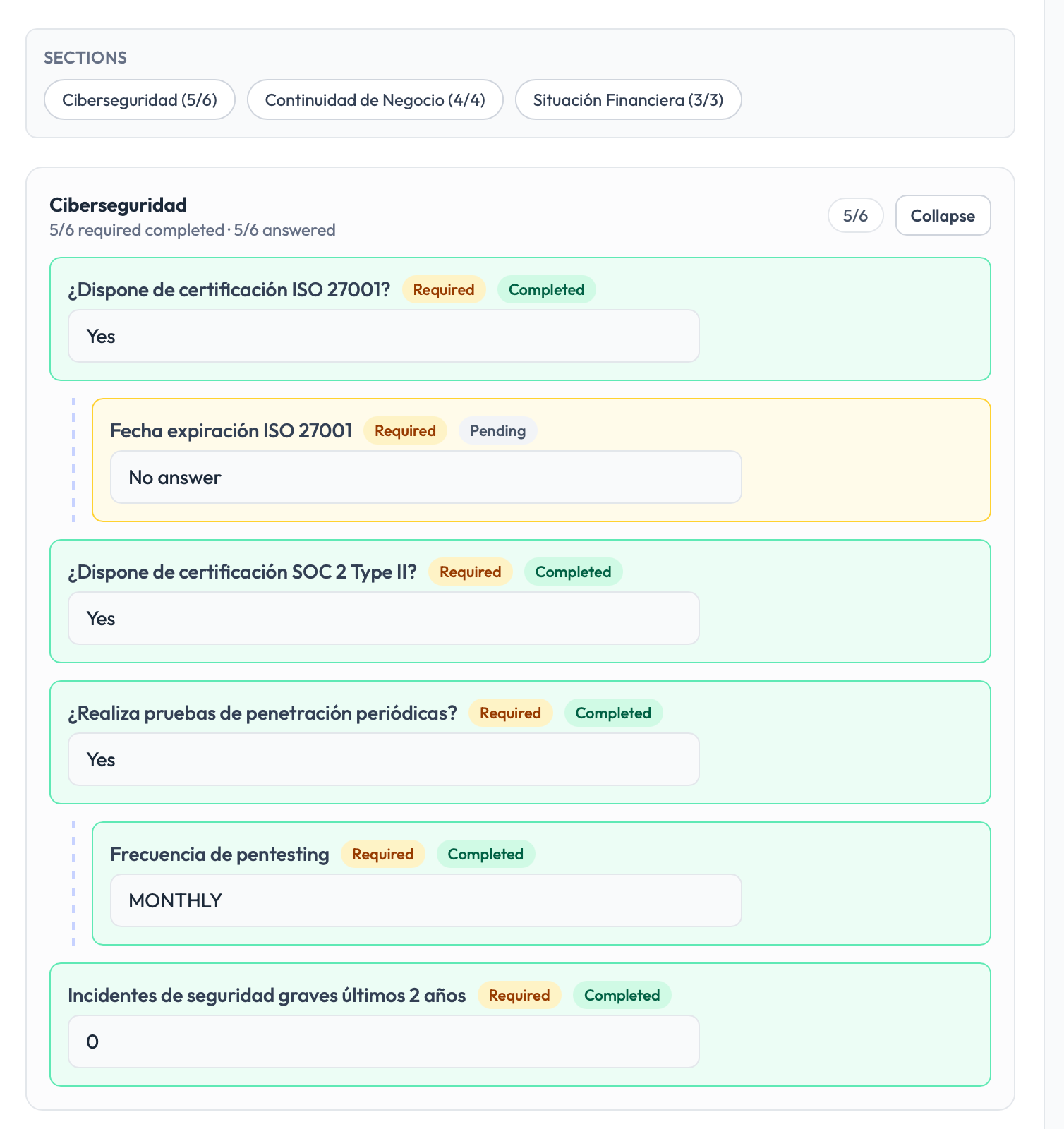Click Required badge on security incidents question
The height and width of the screenshot is (1129, 1064).
[519, 995]
